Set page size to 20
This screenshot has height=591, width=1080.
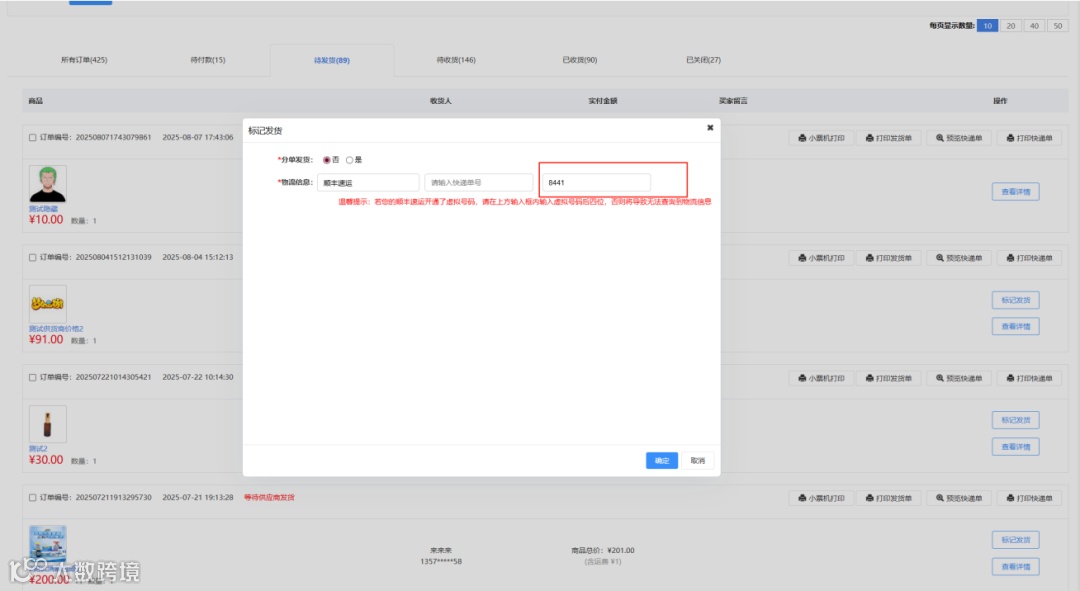[1010, 25]
